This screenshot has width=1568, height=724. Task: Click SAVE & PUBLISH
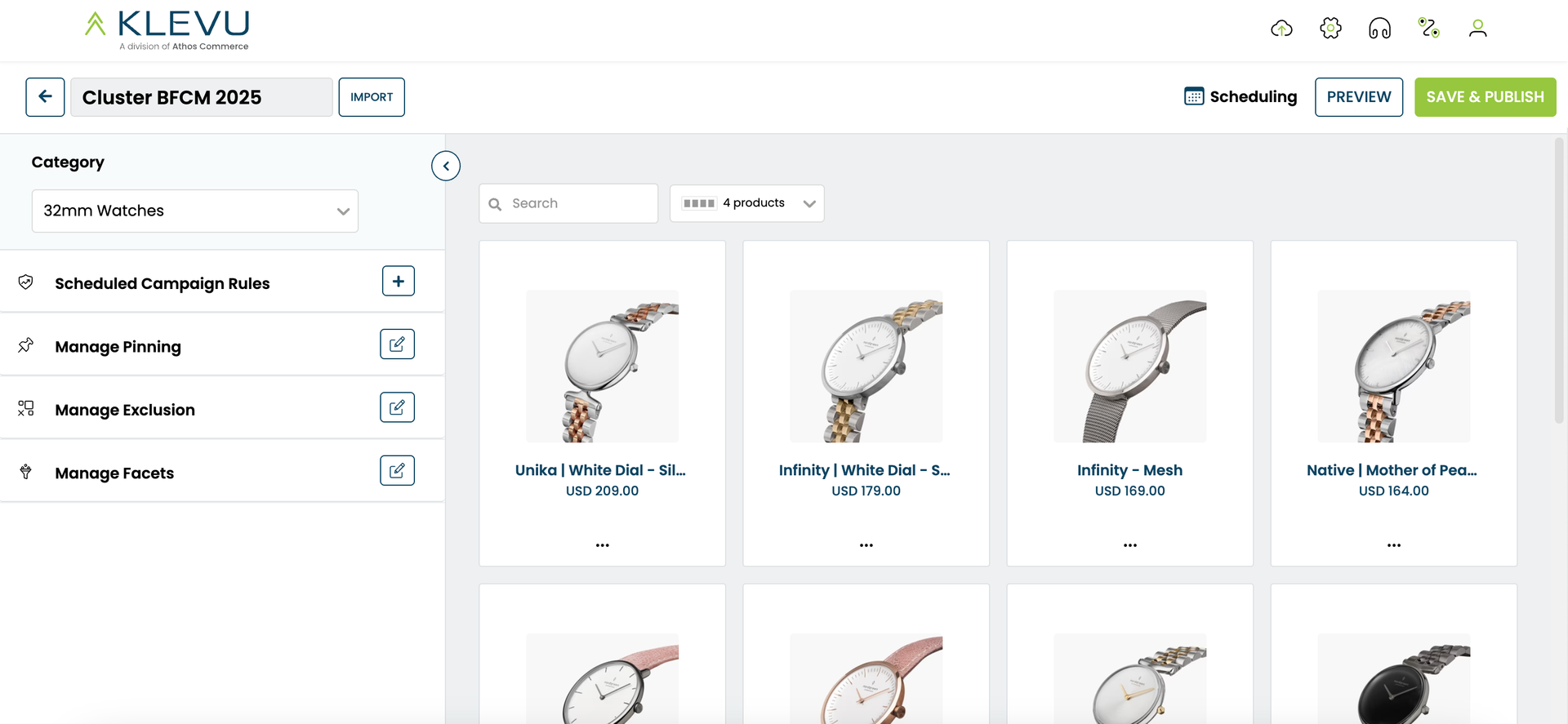click(1486, 97)
